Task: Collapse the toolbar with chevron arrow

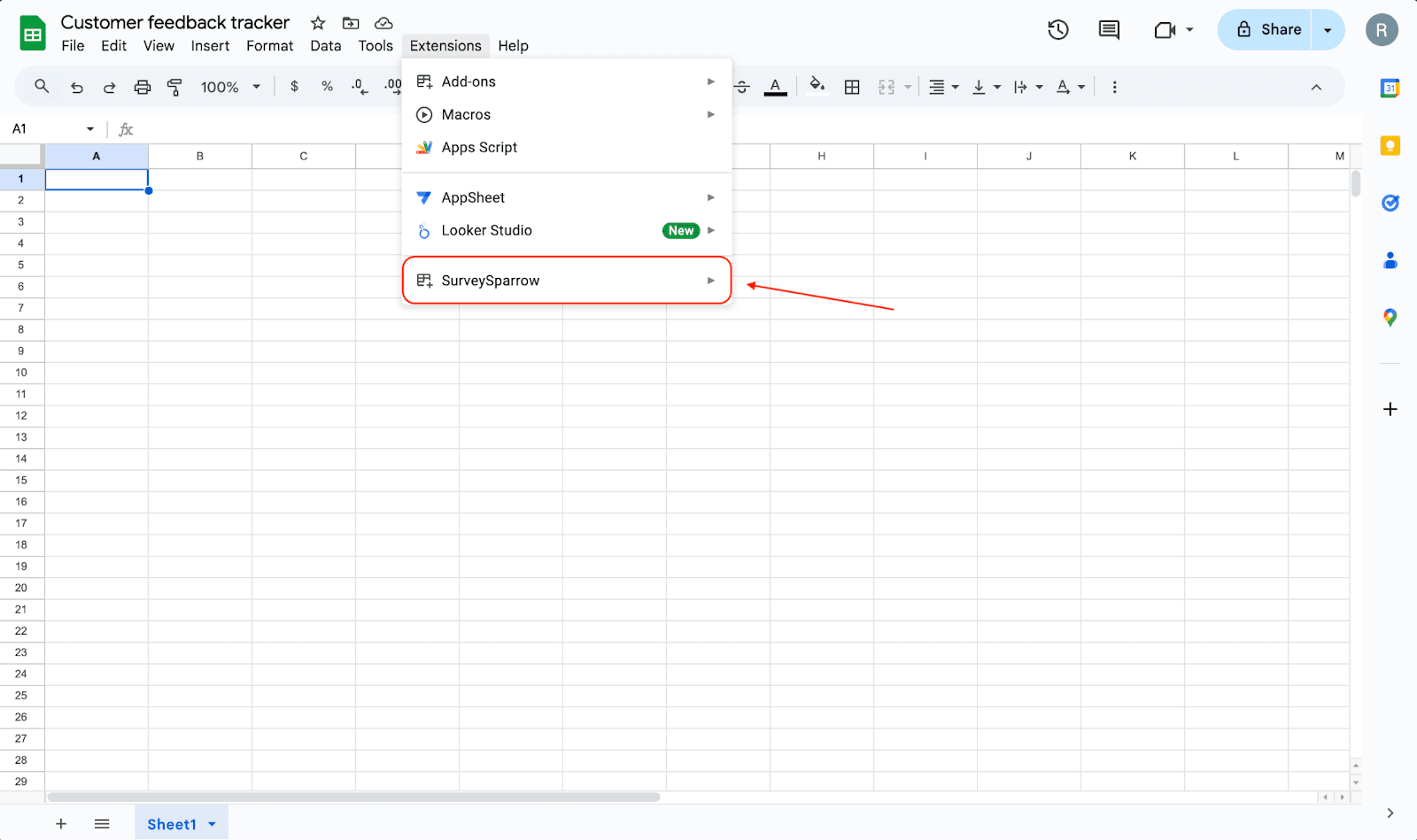Action: (1316, 87)
